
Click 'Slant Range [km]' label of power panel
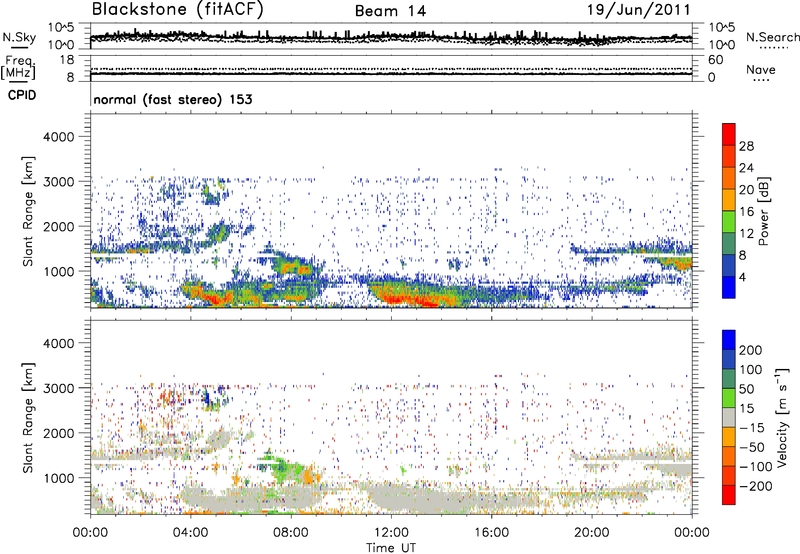[x=28, y=211]
